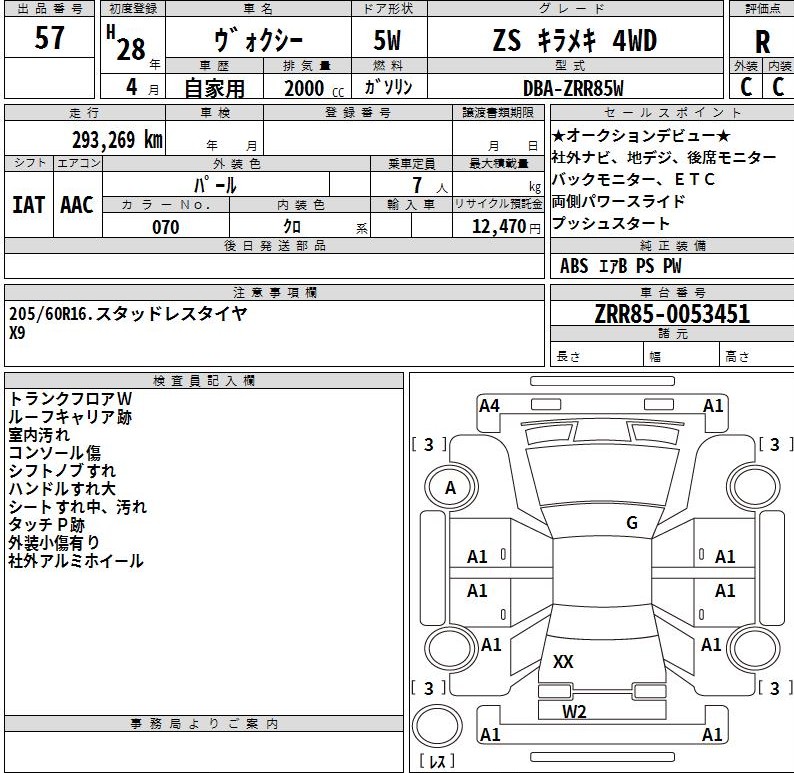Select the registration year H28
Screen dimensions: 794x773
coord(127,44)
